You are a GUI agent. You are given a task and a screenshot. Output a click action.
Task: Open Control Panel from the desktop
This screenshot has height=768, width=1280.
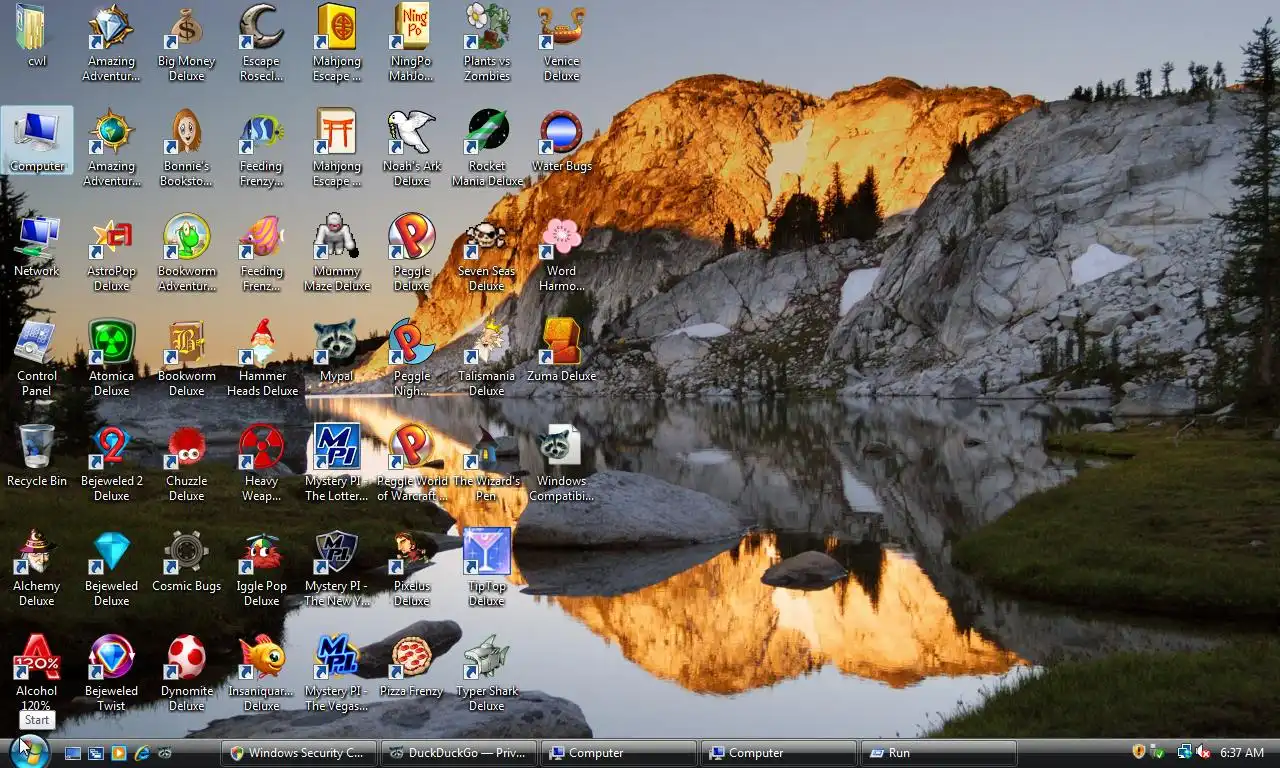[37, 358]
